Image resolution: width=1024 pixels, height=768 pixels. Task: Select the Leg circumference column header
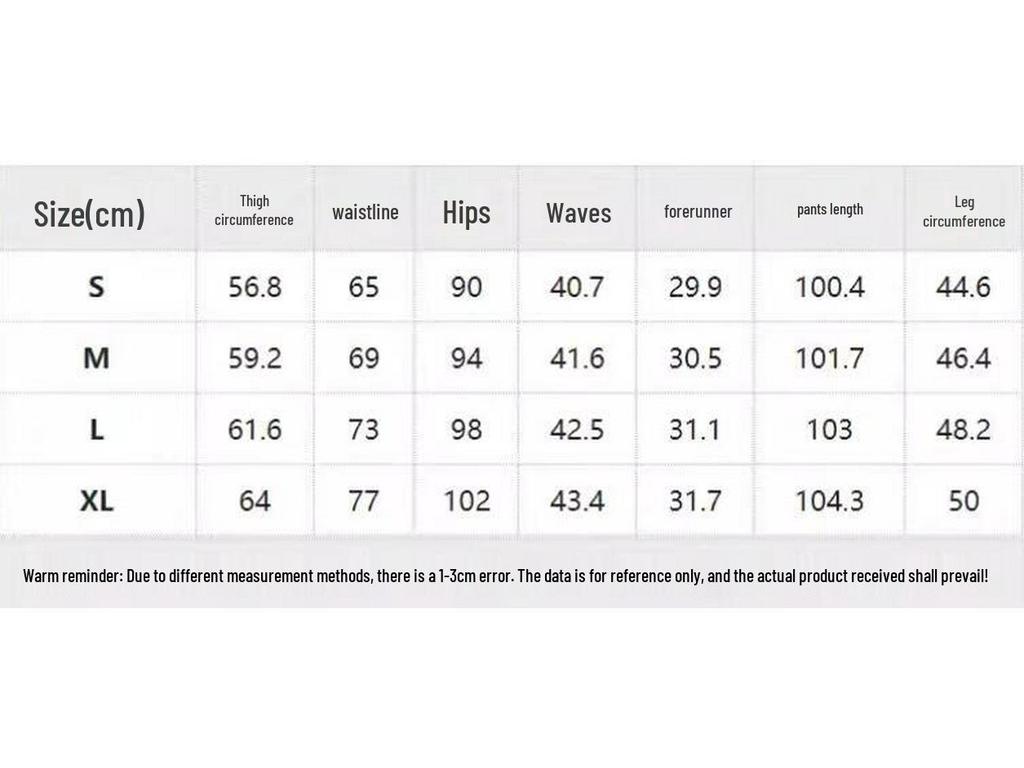click(x=964, y=212)
